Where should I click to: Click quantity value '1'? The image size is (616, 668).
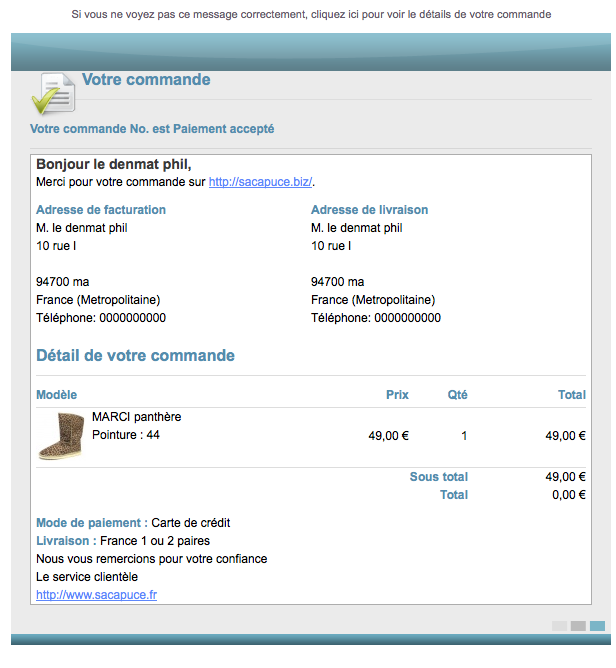tap(464, 435)
